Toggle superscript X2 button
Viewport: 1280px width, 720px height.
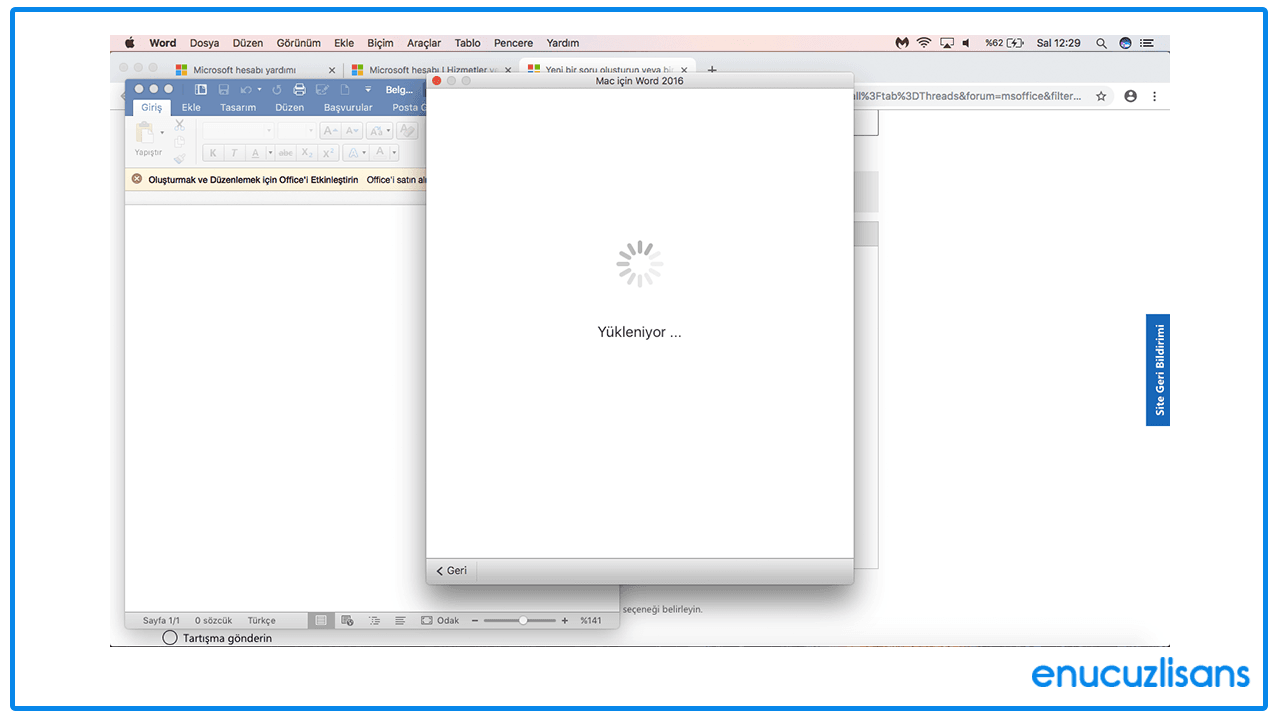coord(329,153)
